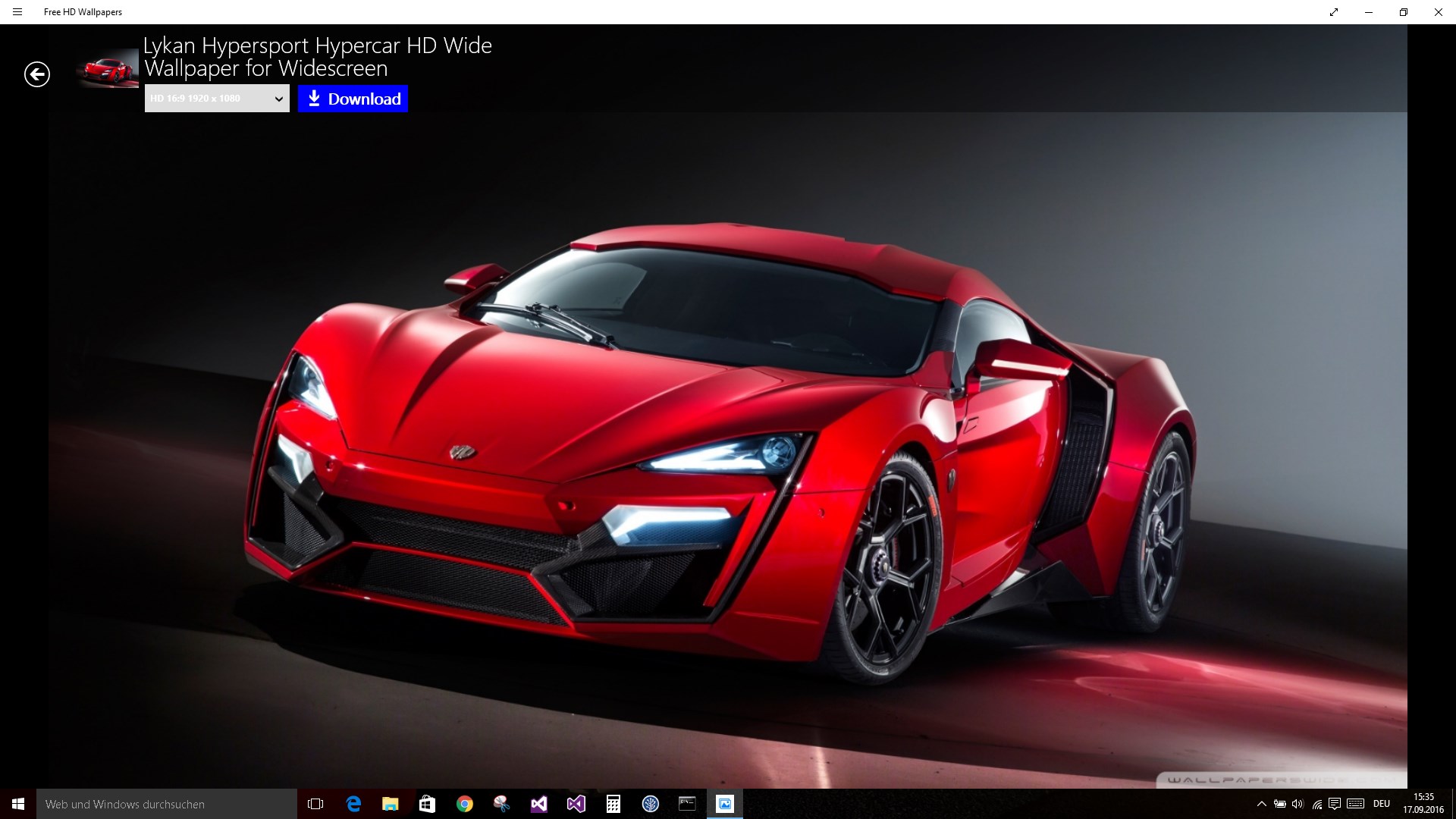Launch Google Chrome from the taskbar
Screen dimensions: 1456x819
click(x=464, y=804)
